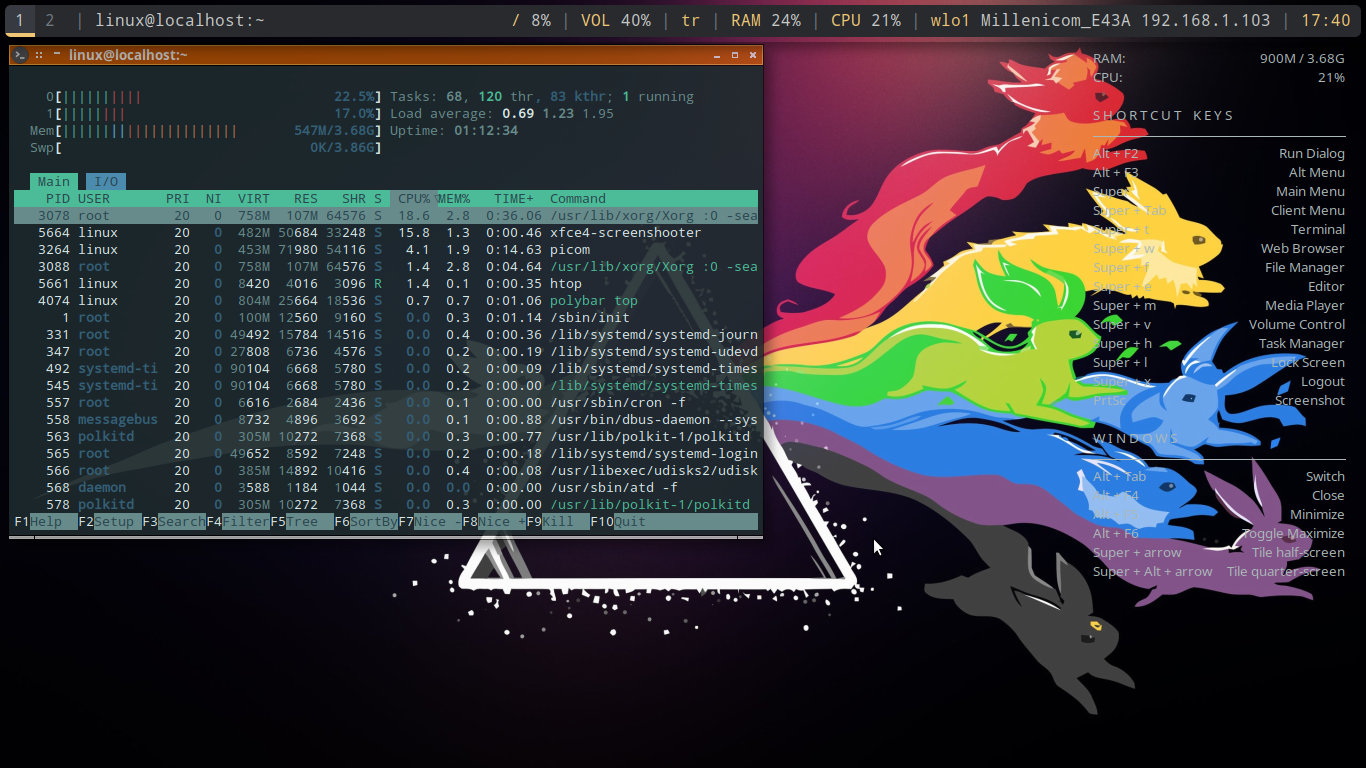Minimize the linux@localhost terminal window
This screenshot has width=1366, height=768.
click(x=716, y=55)
